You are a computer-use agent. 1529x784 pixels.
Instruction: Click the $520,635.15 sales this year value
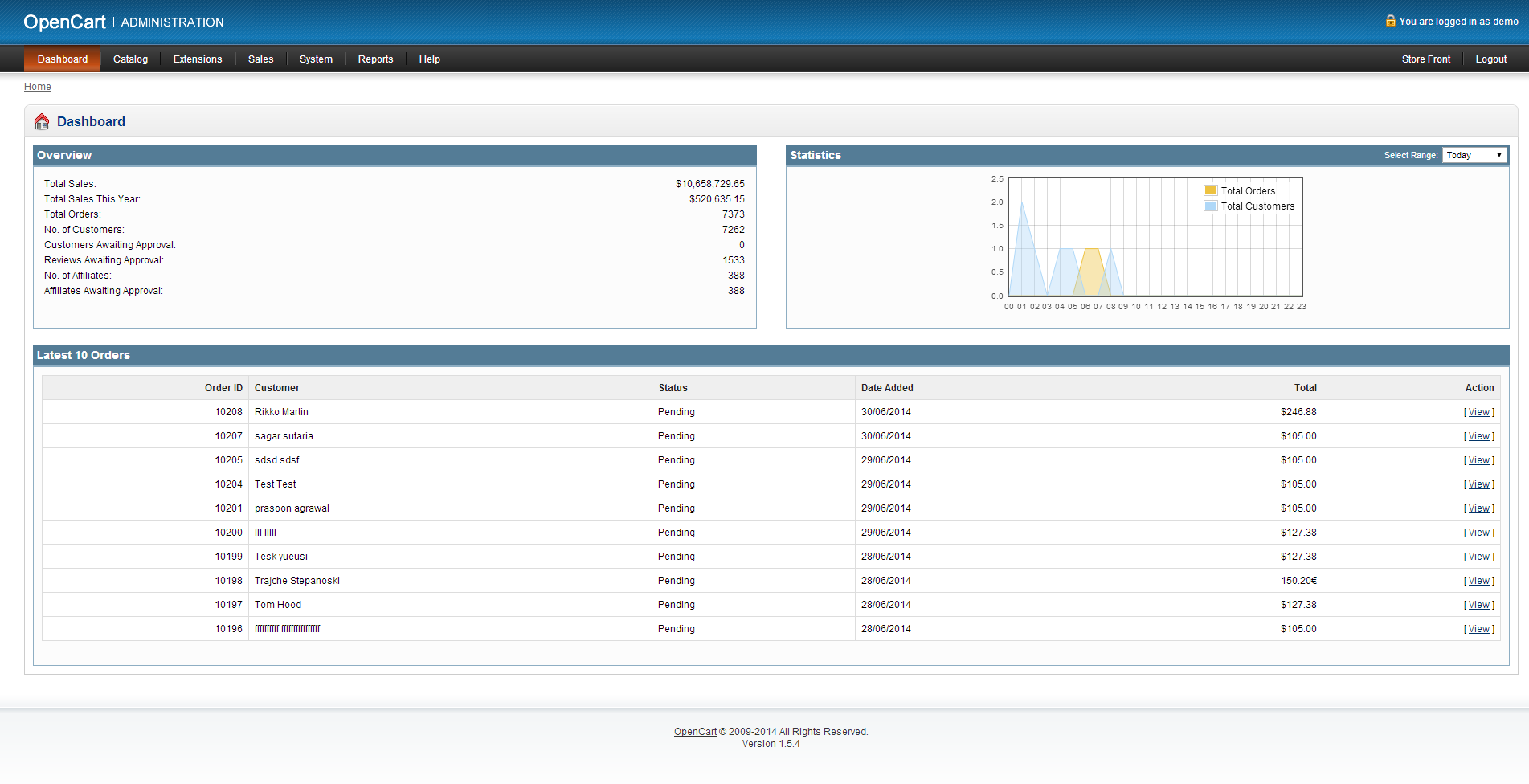pyautogui.click(x=717, y=199)
